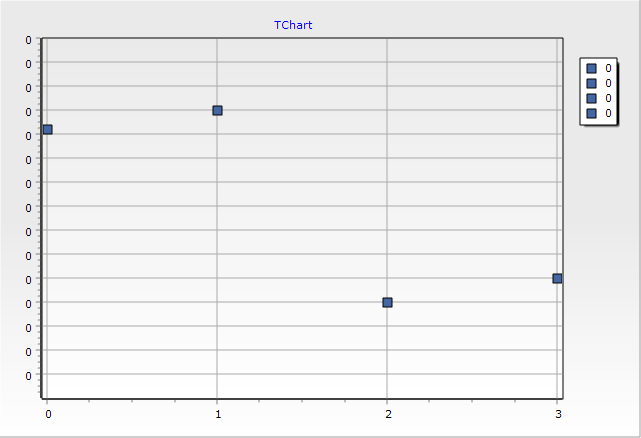Click the first legend item's text label
This screenshot has height=438, width=641.
(608, 68)
